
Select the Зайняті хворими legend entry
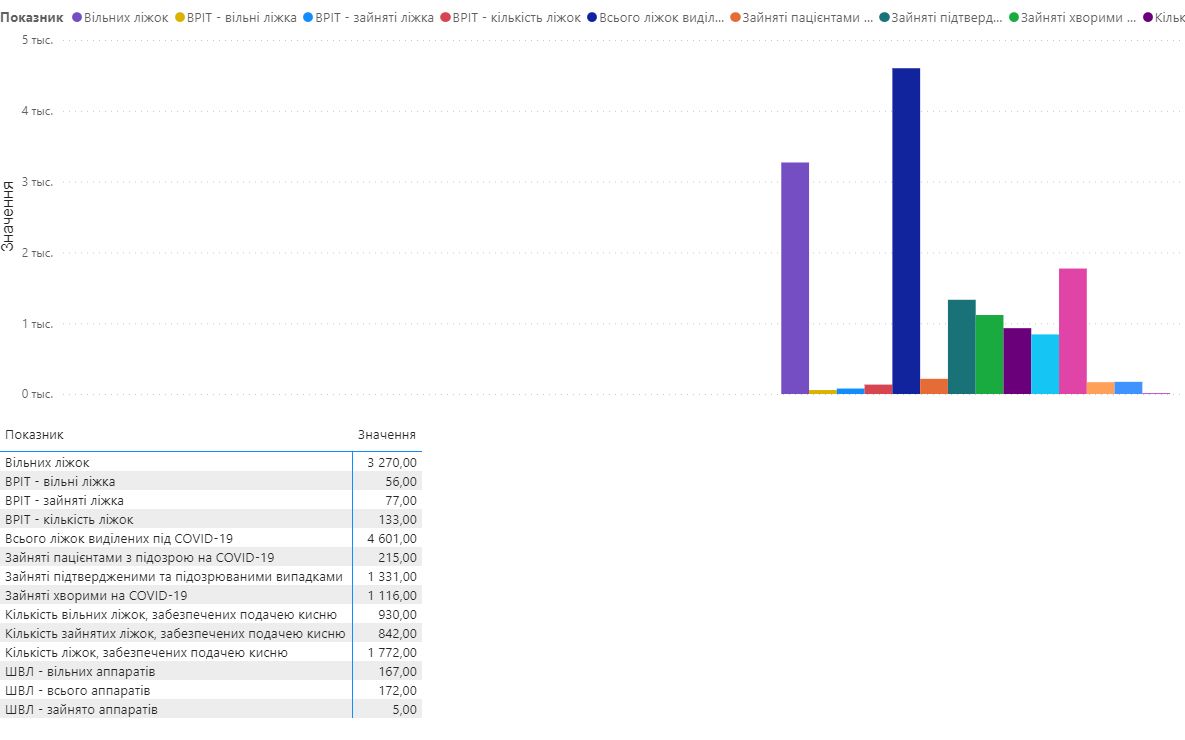coord(1078,18)
